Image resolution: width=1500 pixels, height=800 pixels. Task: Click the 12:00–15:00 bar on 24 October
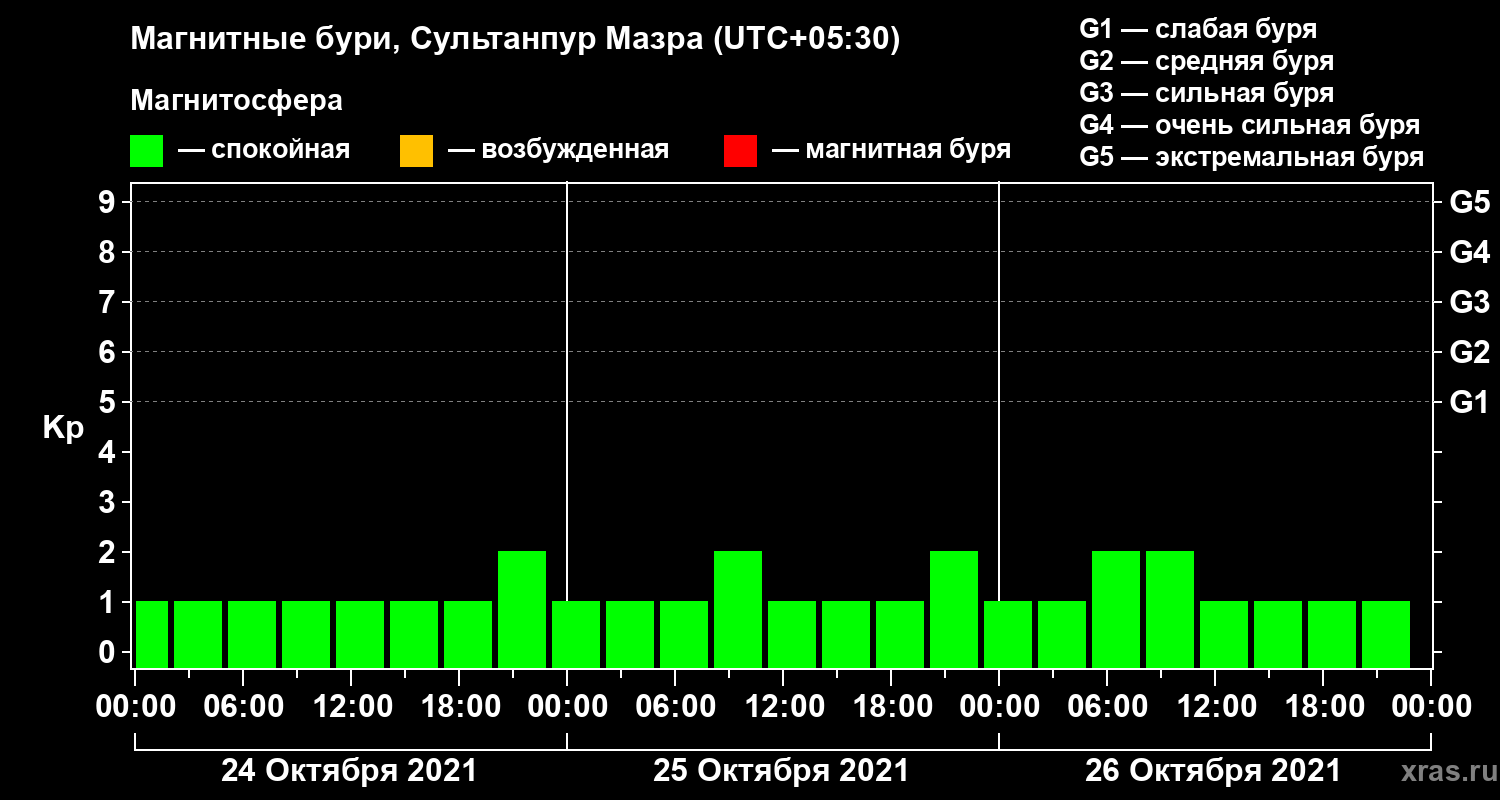[x=360, y=634]
